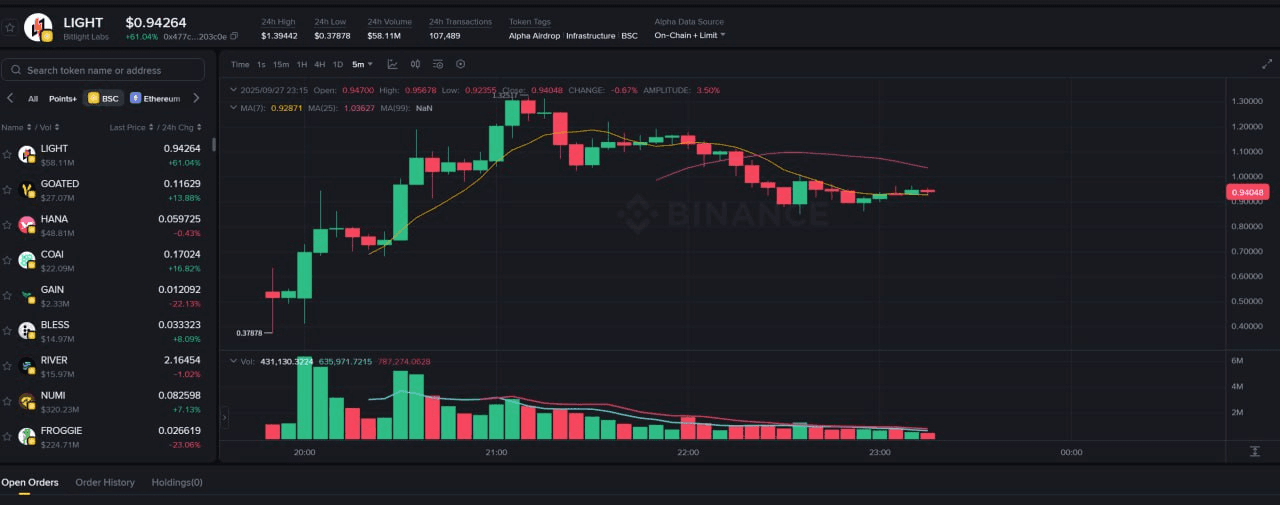
Task: Open Alpha Data Source On-Chain + Limit dropdown
Action: [x=690, y=35]
